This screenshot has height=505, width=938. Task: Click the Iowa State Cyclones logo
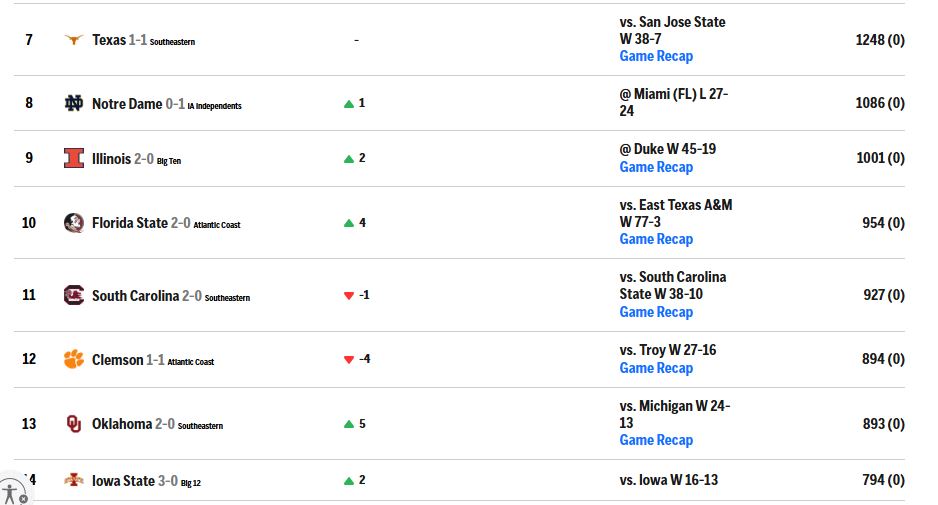click(x=74, y=480)
